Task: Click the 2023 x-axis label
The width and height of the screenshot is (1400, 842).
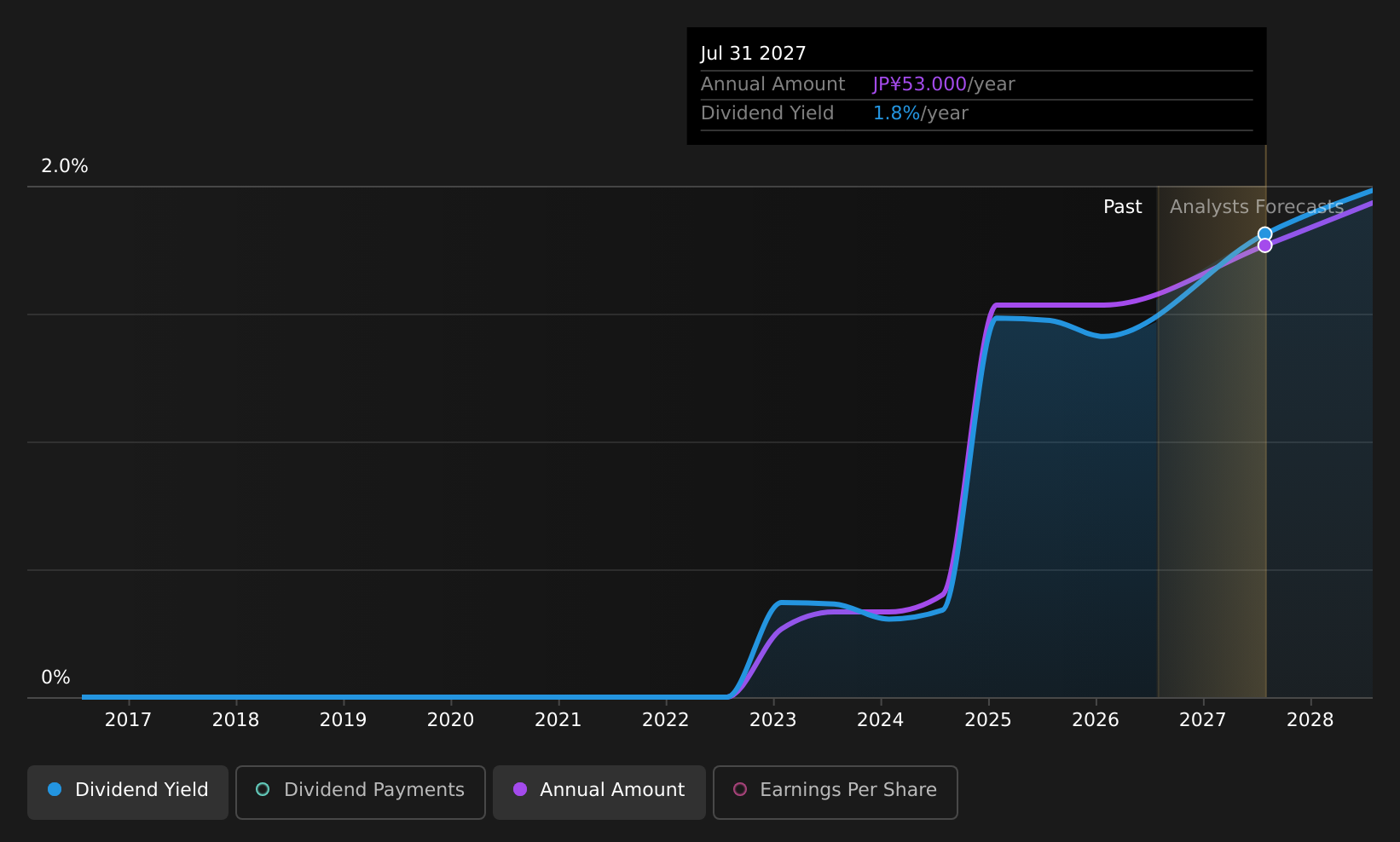Action: point(772,720)
